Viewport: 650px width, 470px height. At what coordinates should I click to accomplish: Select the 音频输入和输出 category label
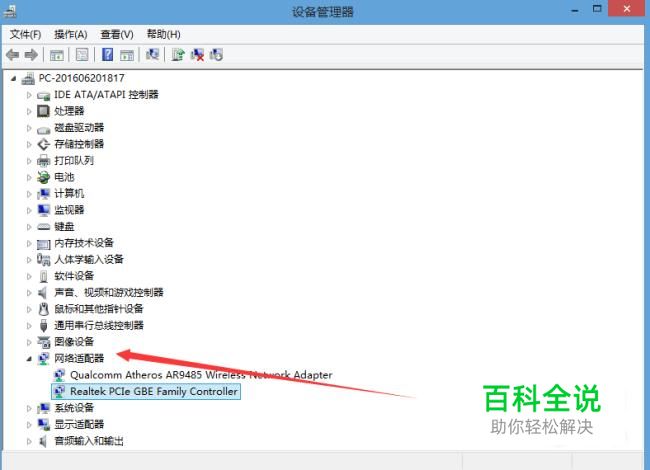coord(89,441)
